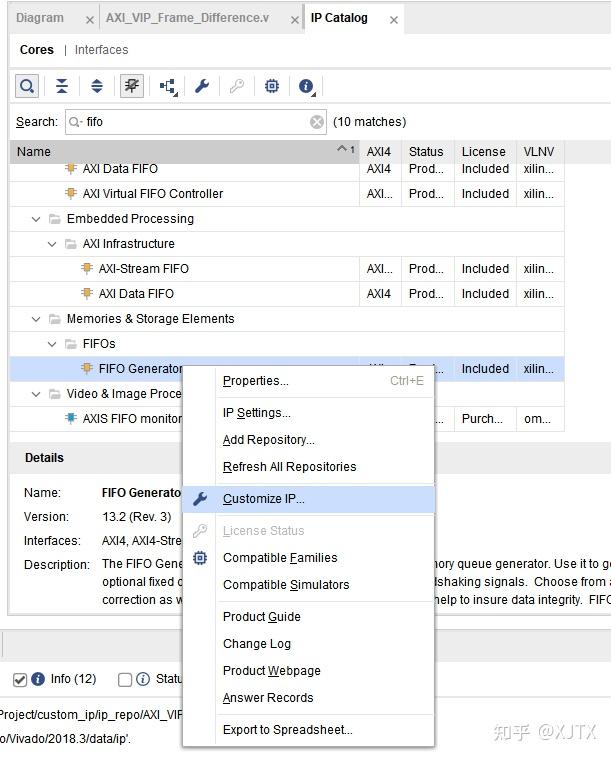Viewport: 611px width, 758px height.
Task: Choose Customize IP... from context menu
Action: [x=308, y=499]
